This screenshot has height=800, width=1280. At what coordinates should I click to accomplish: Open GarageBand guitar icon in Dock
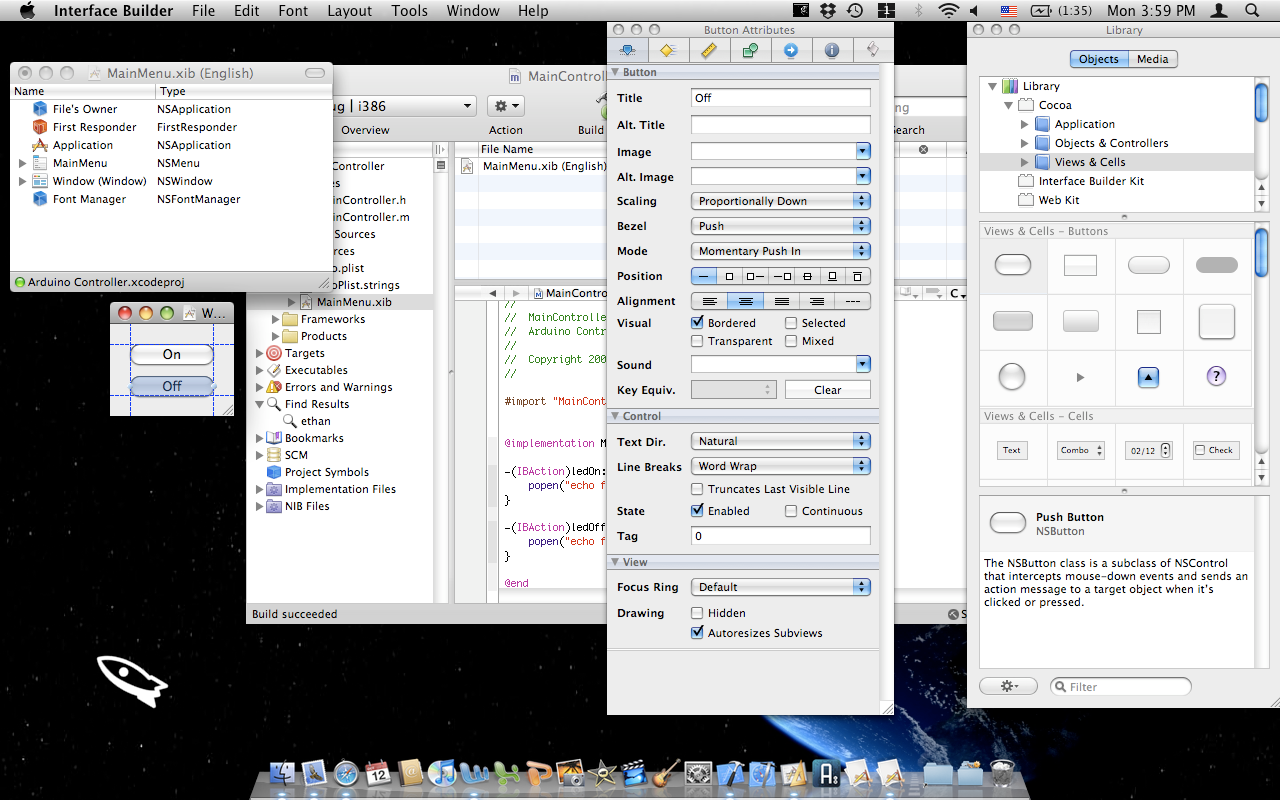click(x=665, y=773)
